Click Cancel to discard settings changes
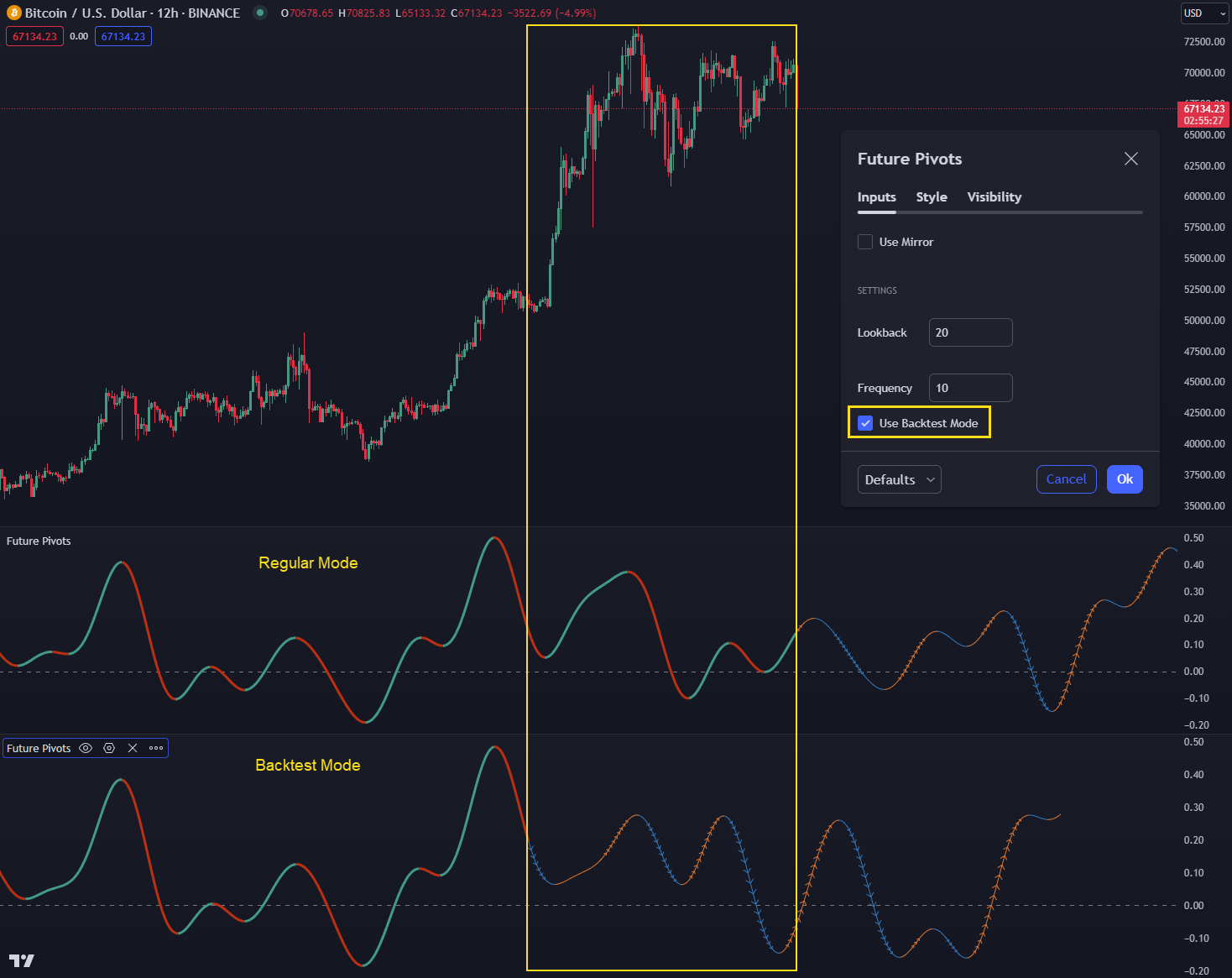Image resolution: width=1232 pixels, height=978 pixels. tap(1066, 479)
